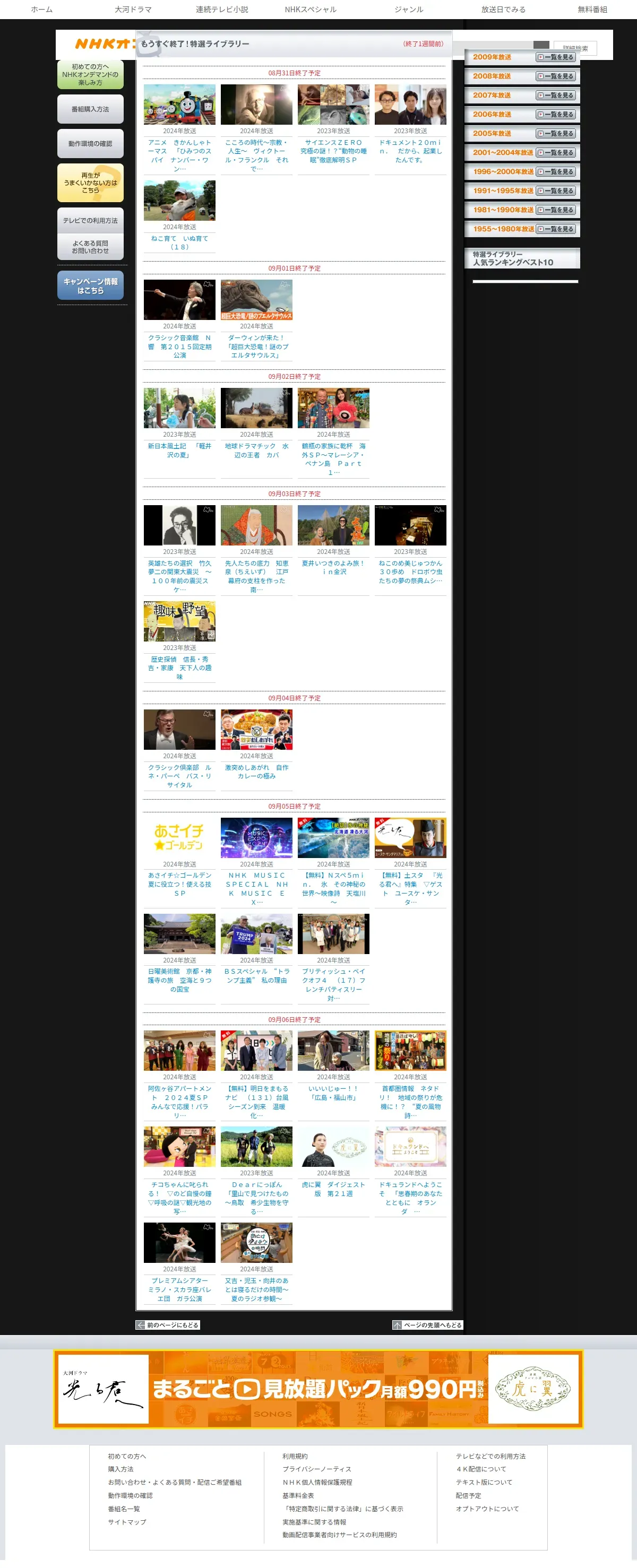The width and height of the screenshot is (637, 1568).
Task: Open 激突めしあがれ カレーの極み thumbnail
Action: (256, 729)
